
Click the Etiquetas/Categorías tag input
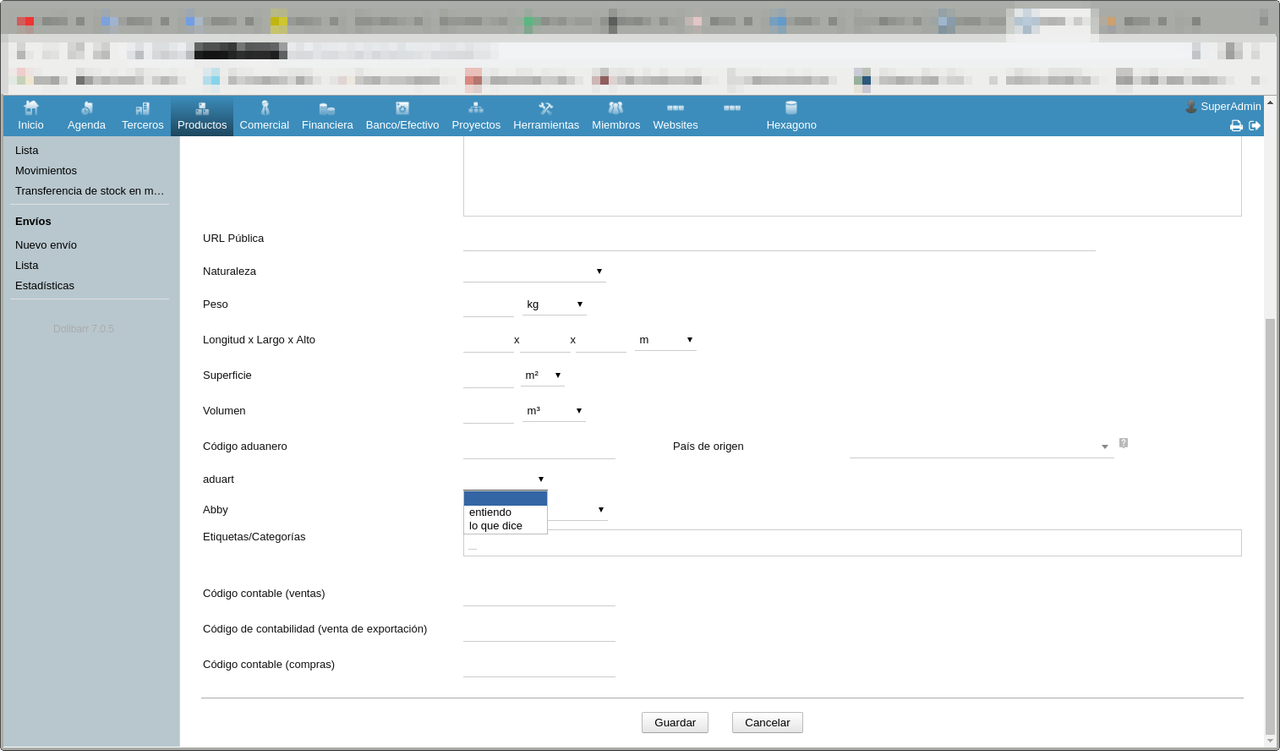pos(852,543)
